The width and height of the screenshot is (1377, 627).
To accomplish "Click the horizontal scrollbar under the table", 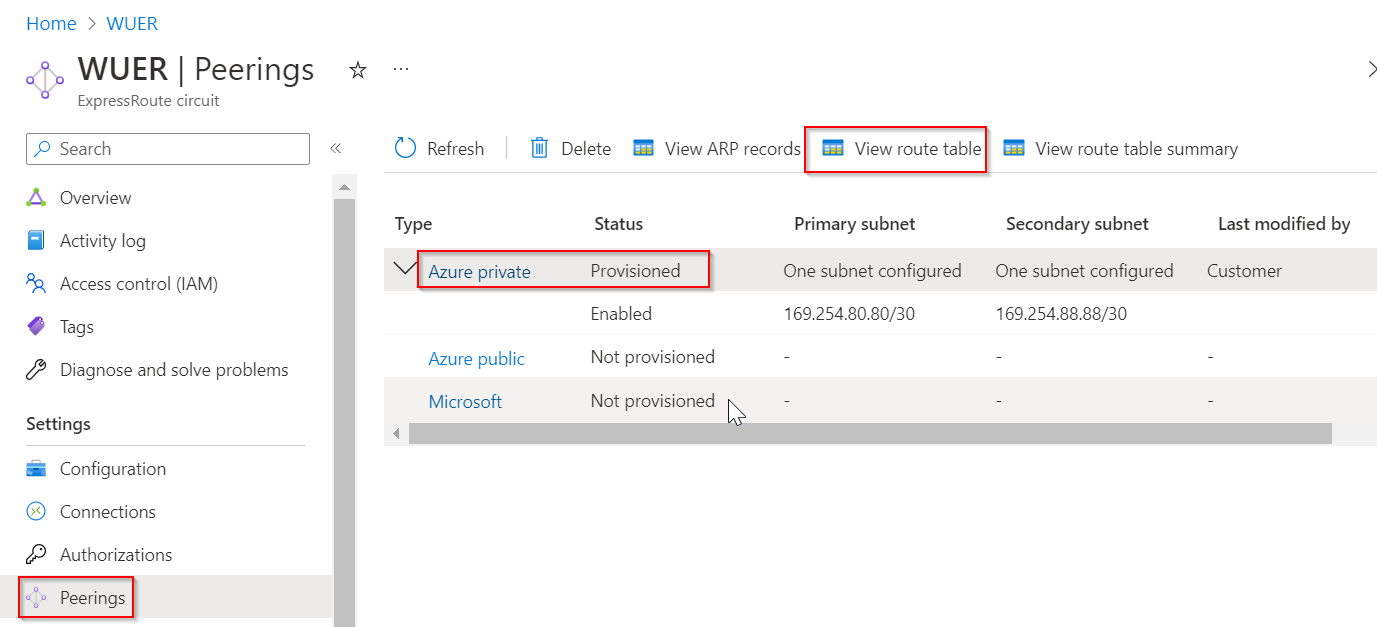I will pos(869,433).
